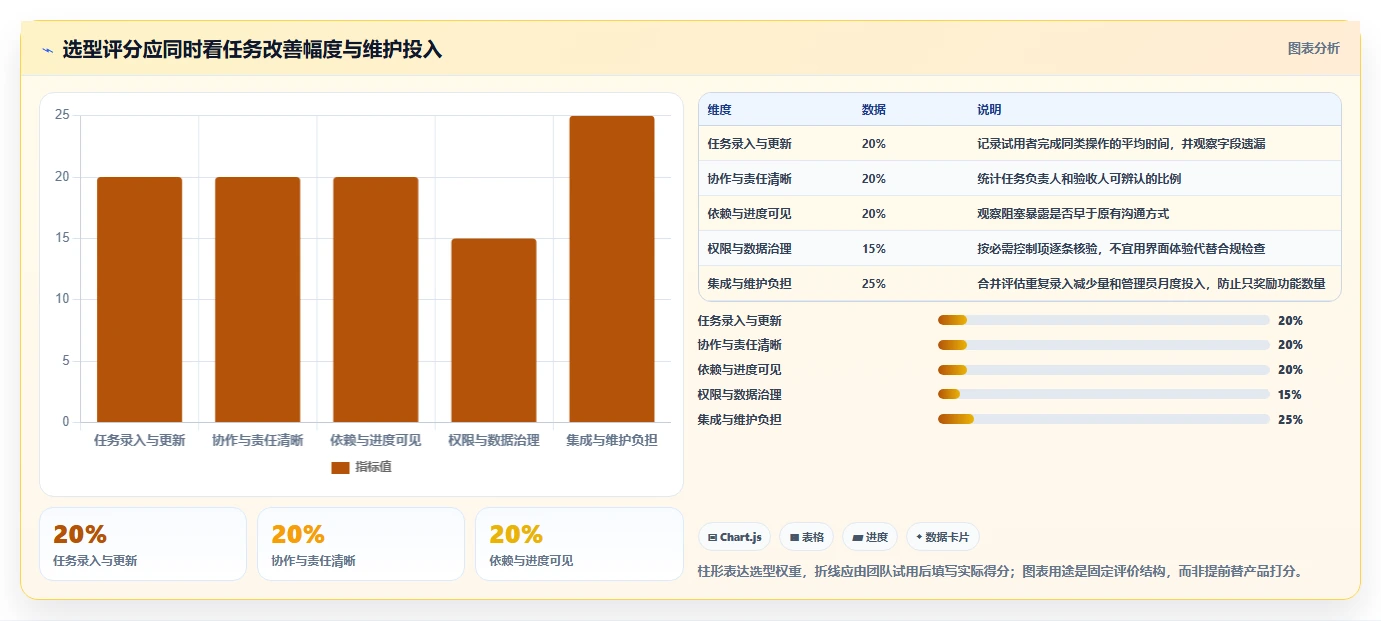Click the y-axis tick value 15

pyautogui.click(x=62, y=238)
